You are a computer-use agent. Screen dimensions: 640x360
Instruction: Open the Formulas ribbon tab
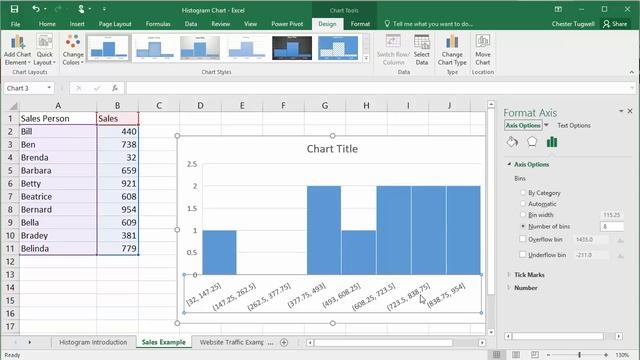point(158,24)
